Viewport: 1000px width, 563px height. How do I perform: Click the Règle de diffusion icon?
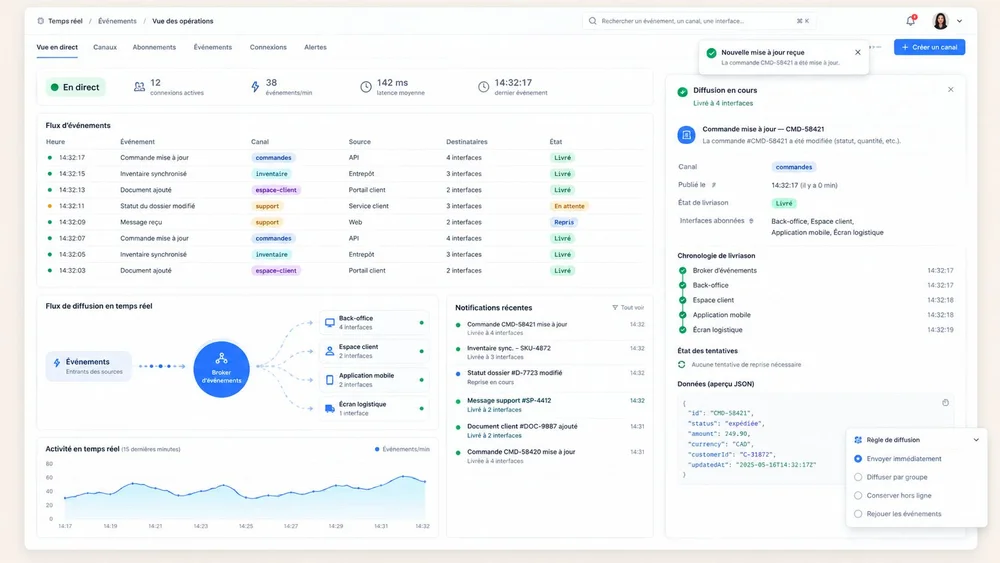tap(858, 440)
